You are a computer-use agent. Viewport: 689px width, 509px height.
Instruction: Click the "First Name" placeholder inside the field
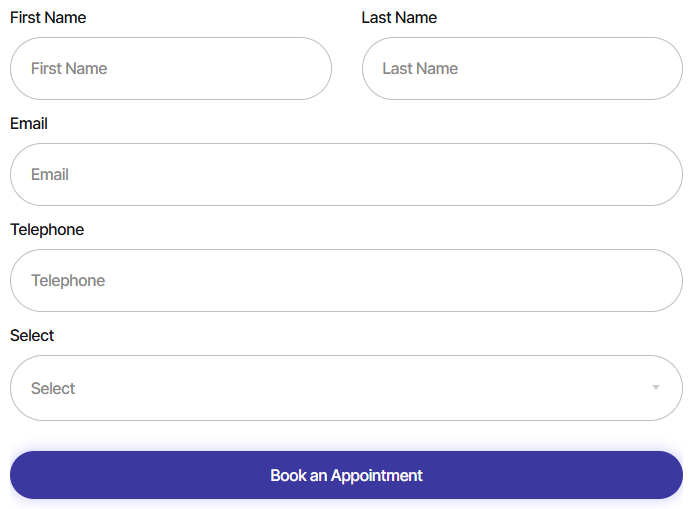[69, 69]
